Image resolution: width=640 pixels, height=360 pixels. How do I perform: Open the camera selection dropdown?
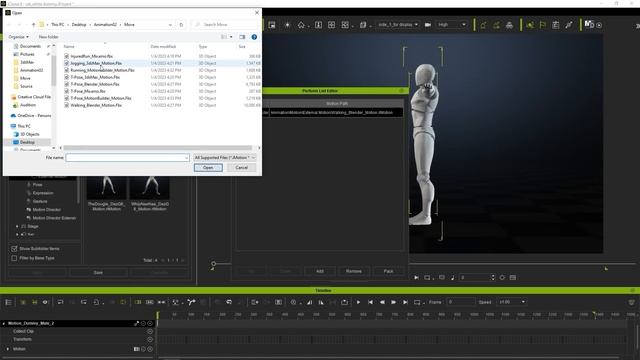tap(398, 24)
